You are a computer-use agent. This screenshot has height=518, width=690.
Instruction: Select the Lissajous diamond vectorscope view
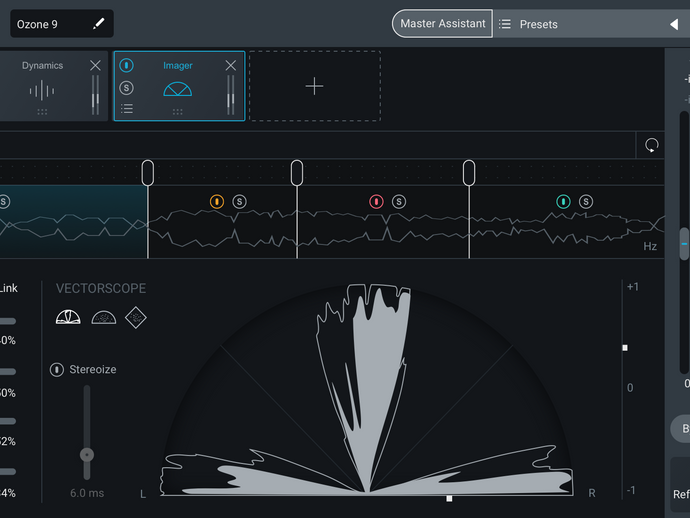(x=136, y=317)
